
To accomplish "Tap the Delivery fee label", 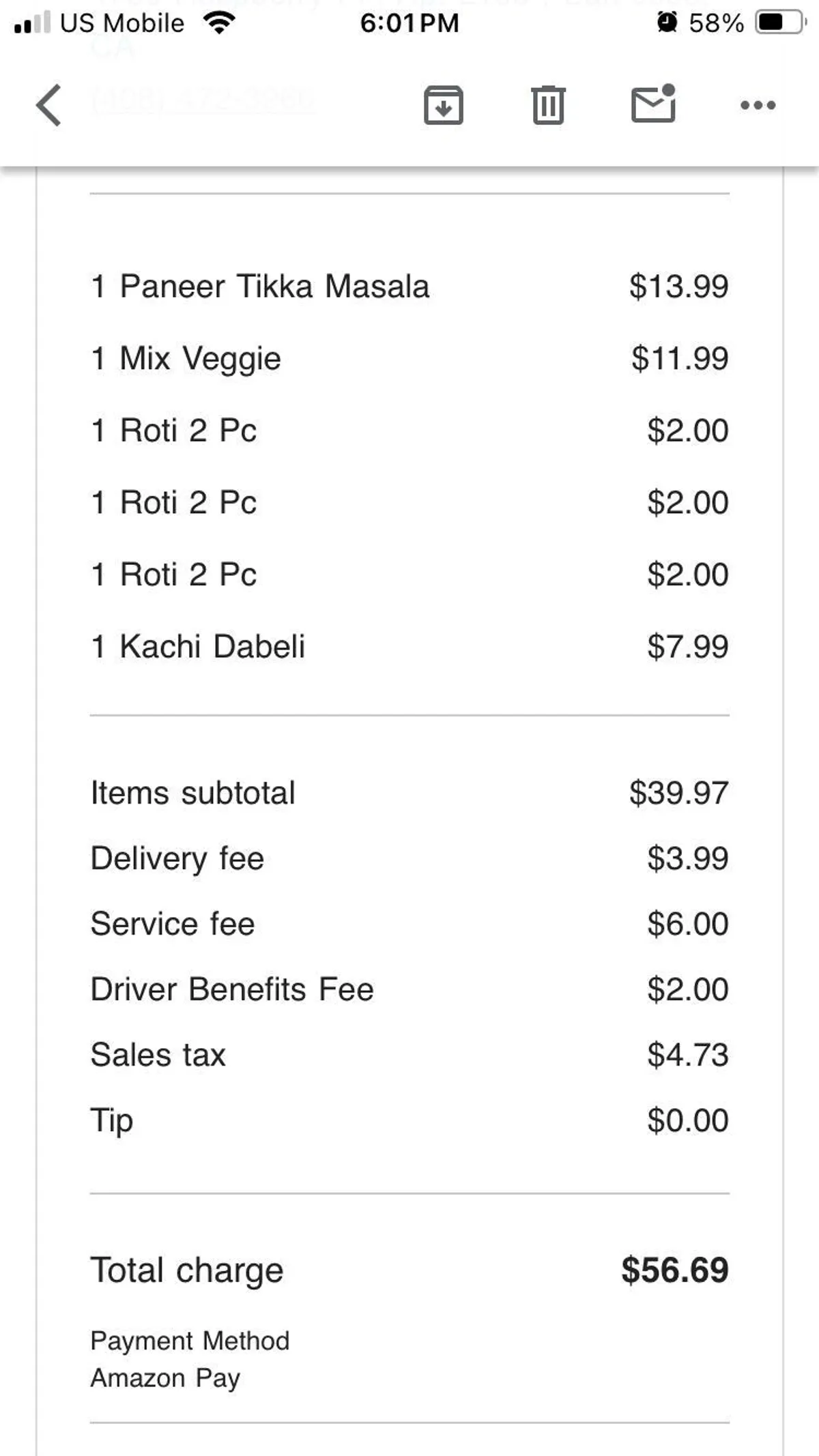I will point(177,858).
